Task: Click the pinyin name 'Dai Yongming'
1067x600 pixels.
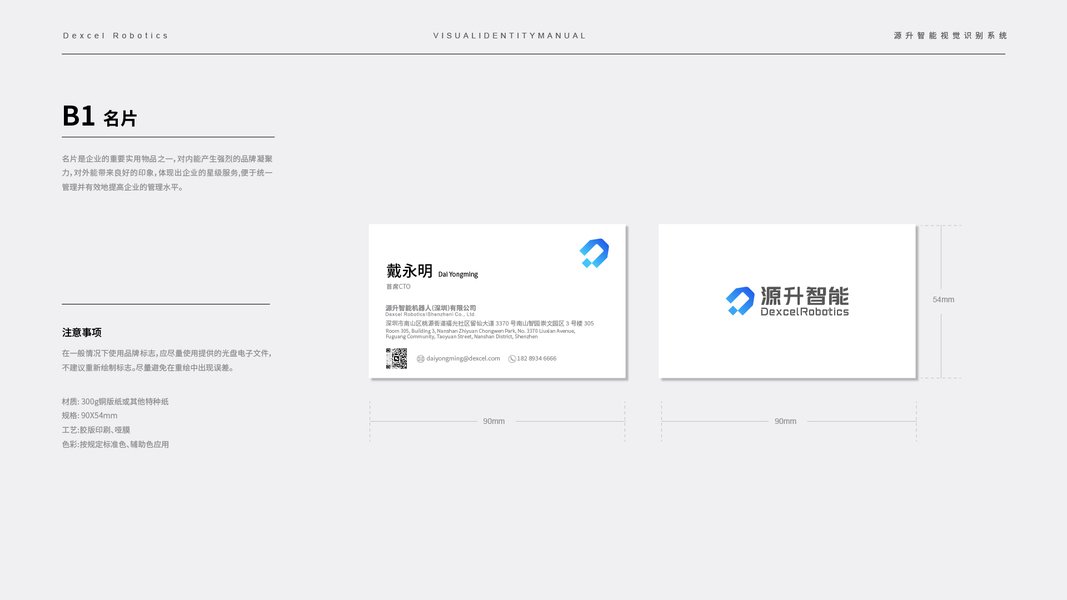Action: click(458, 274)
